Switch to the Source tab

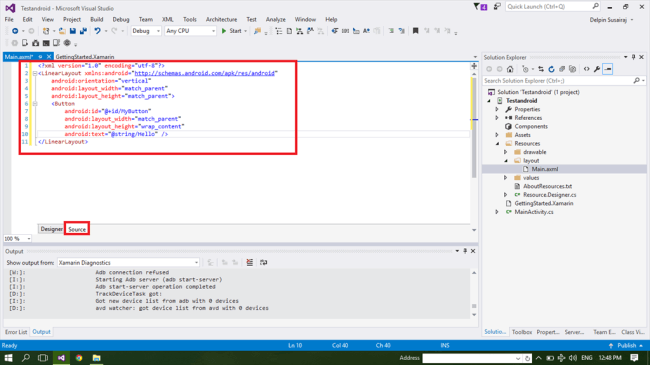click(x=77, y=229)
